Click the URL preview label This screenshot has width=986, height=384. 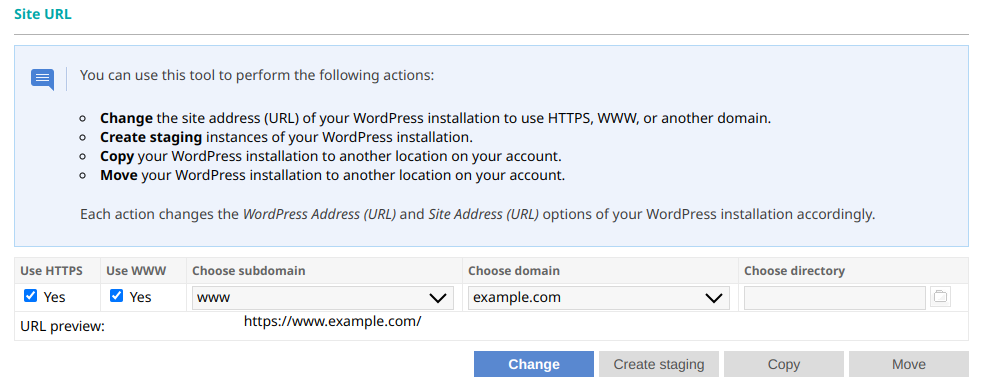click(62, 327)
